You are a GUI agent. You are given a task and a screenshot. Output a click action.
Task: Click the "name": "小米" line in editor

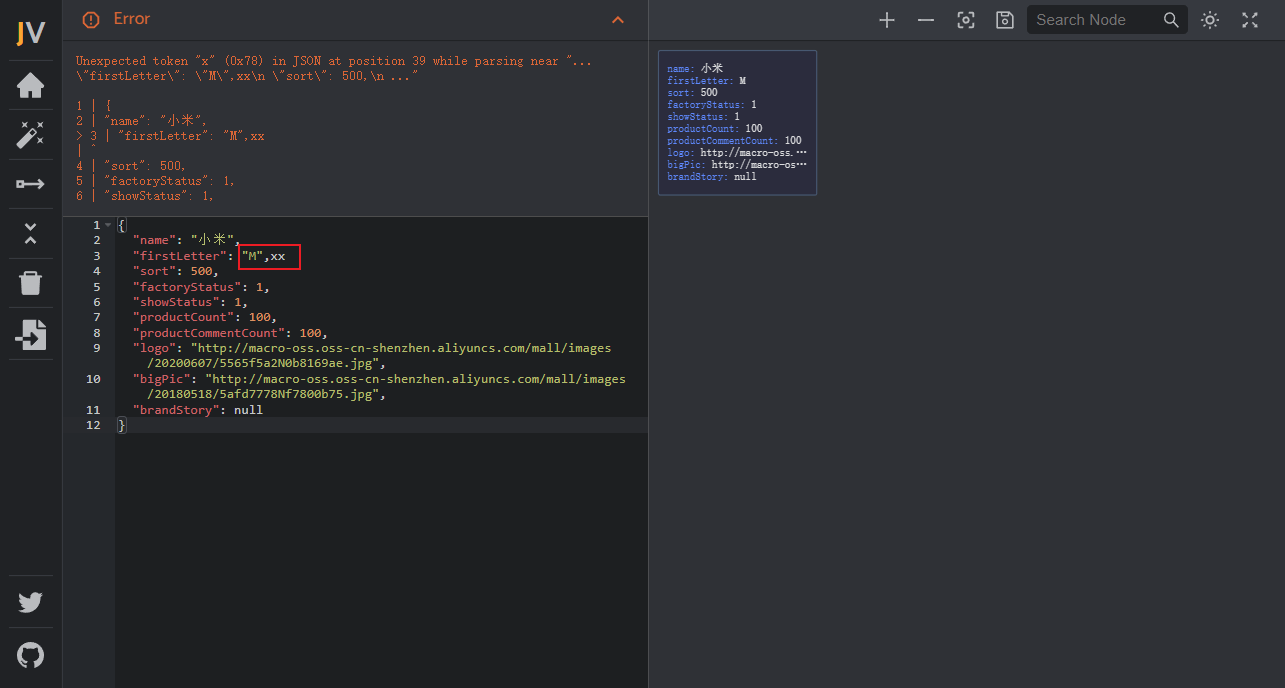tap(187, 240)
